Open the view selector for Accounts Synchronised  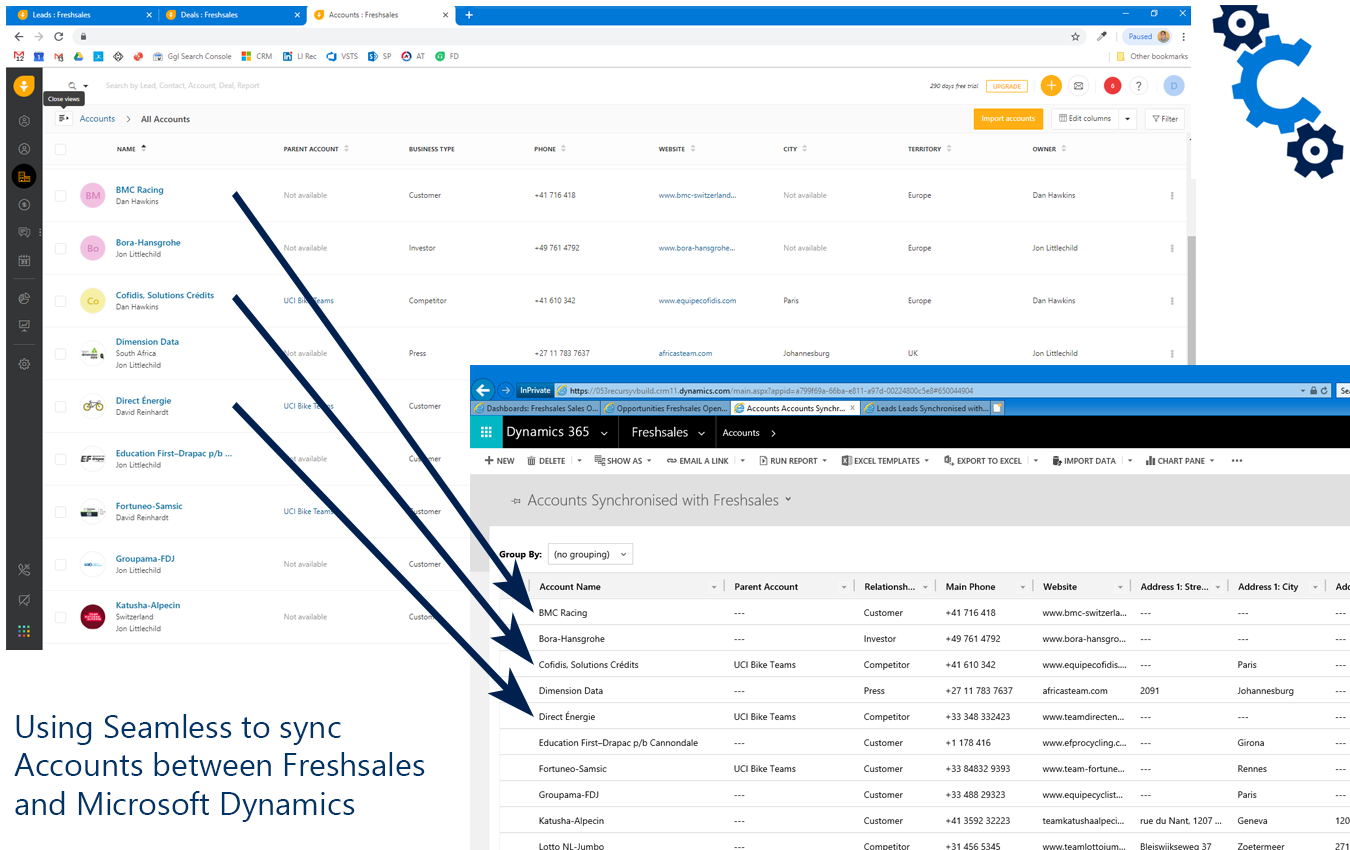coord(788,499)
